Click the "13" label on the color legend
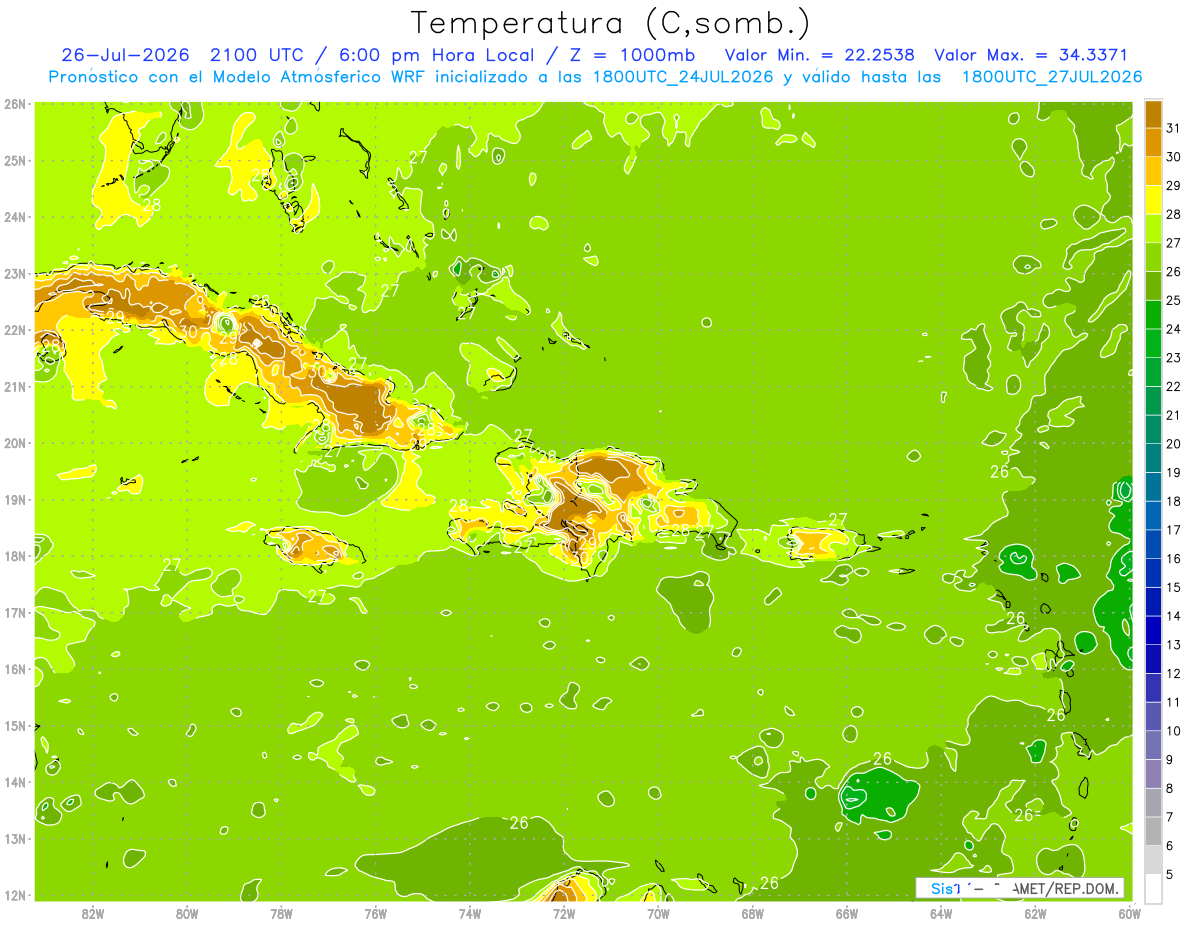Screen dimensions: 1200x927 [1173, 645]
